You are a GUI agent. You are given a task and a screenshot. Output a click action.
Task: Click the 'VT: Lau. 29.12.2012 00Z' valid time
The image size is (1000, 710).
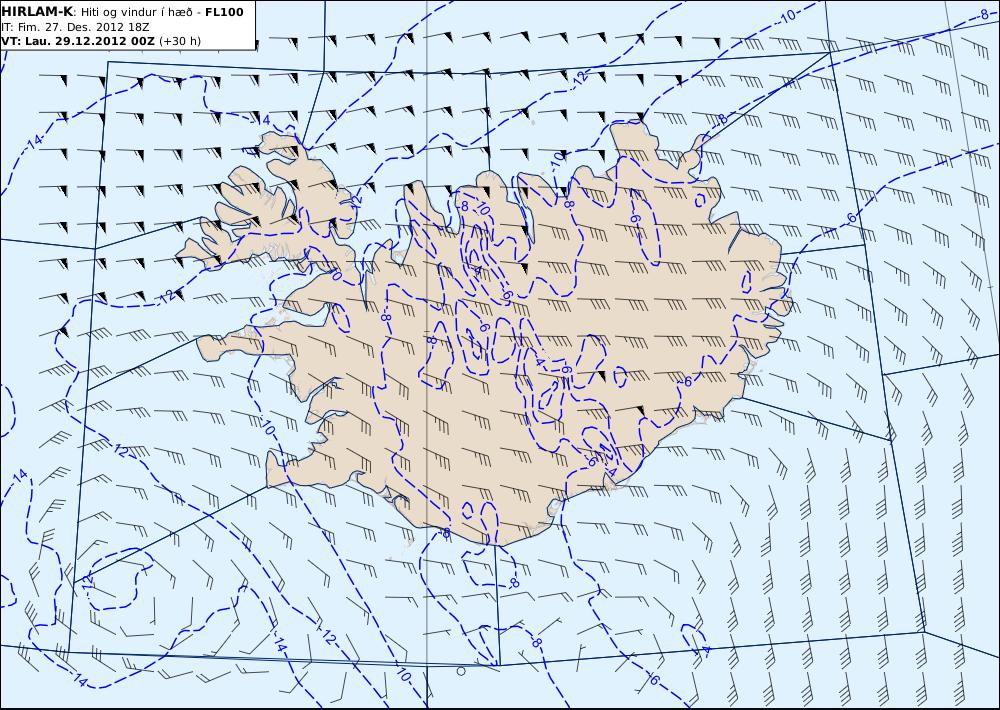(x=78, y=41)
